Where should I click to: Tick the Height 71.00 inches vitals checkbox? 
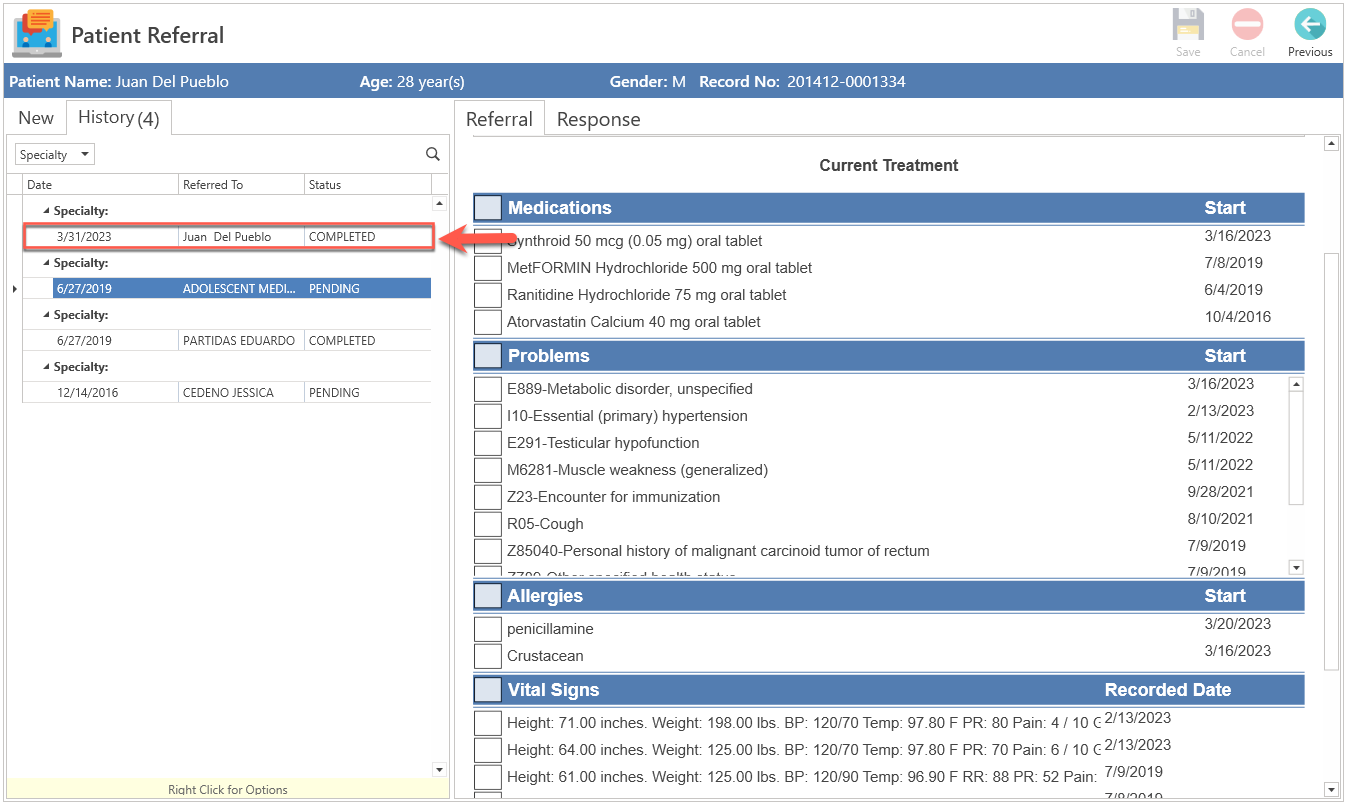point(487,723)
